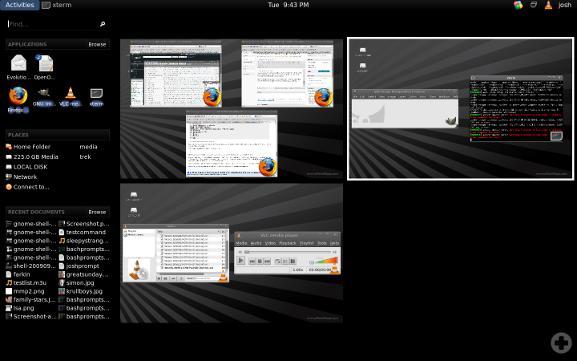
Task: Click the Home Folder icon
Action: click(x=9, y=146)
